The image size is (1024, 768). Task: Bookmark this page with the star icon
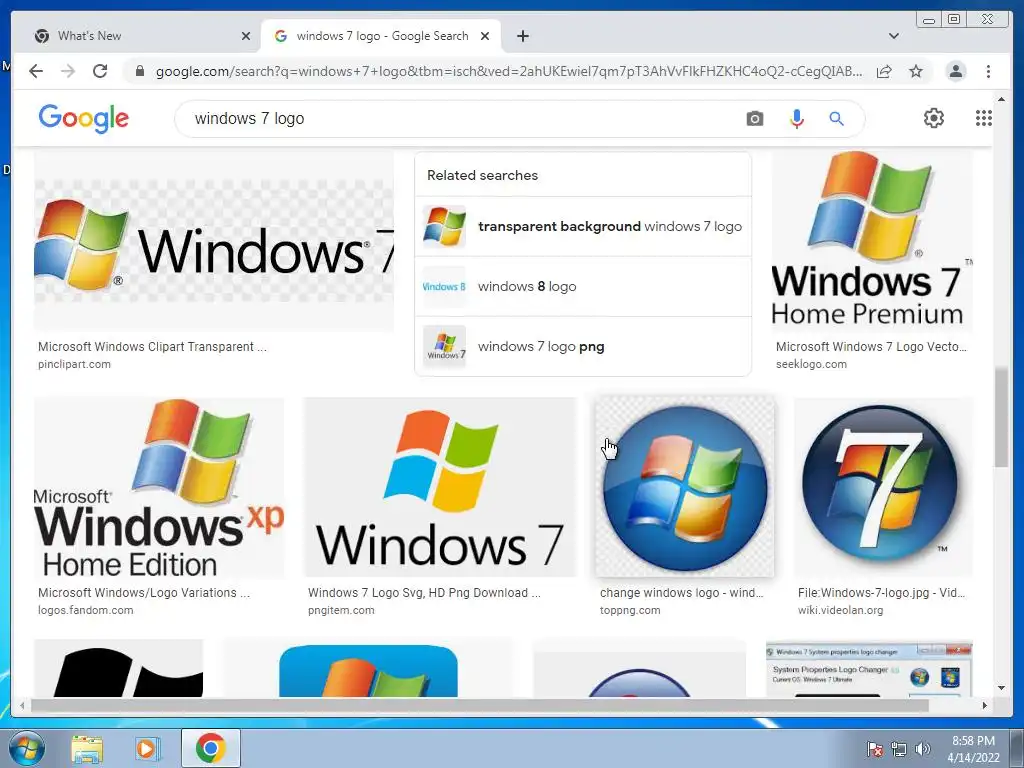916,71
